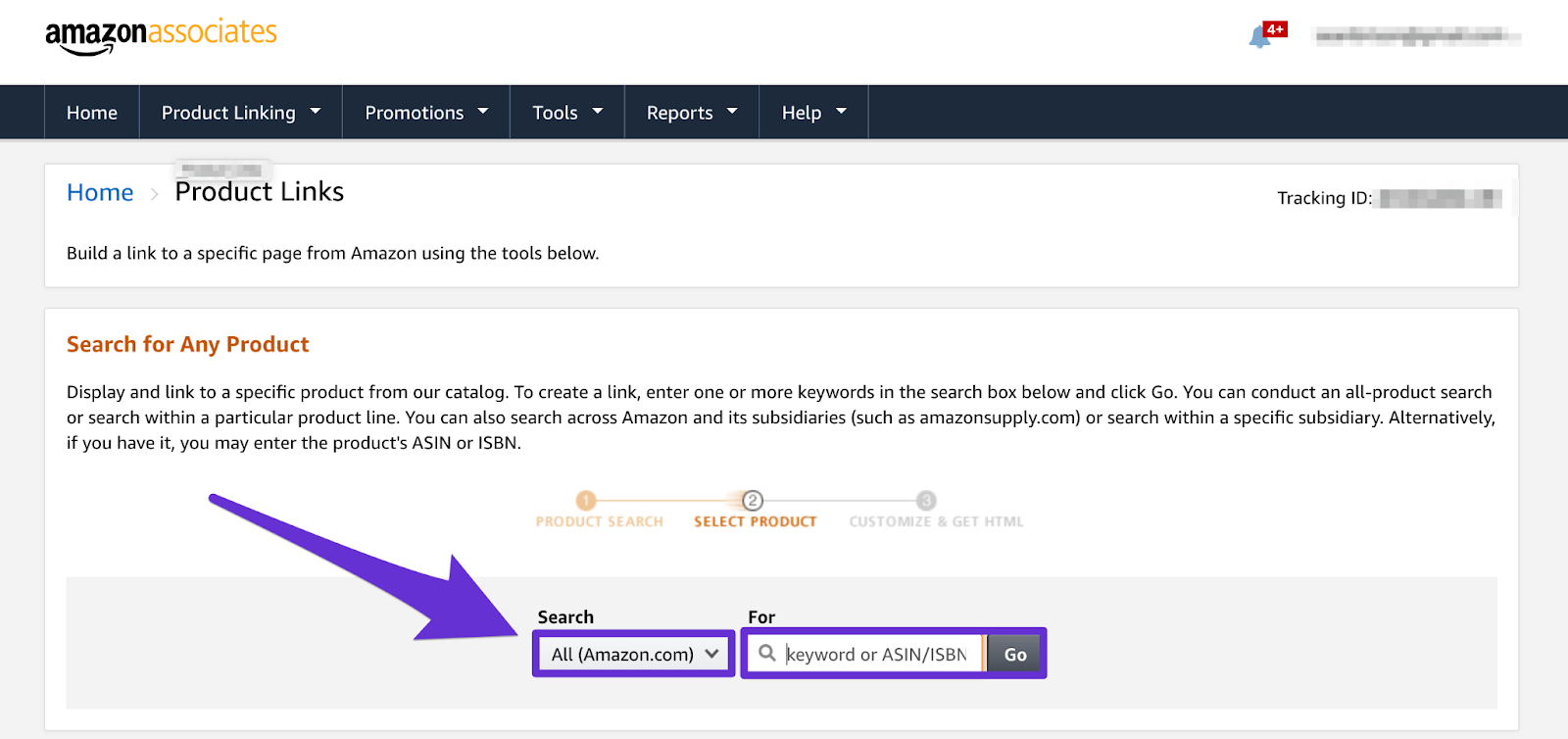Open the Help menu
Screen dimensions: 1568x739
pyautogui.click(x=813, y=113)
